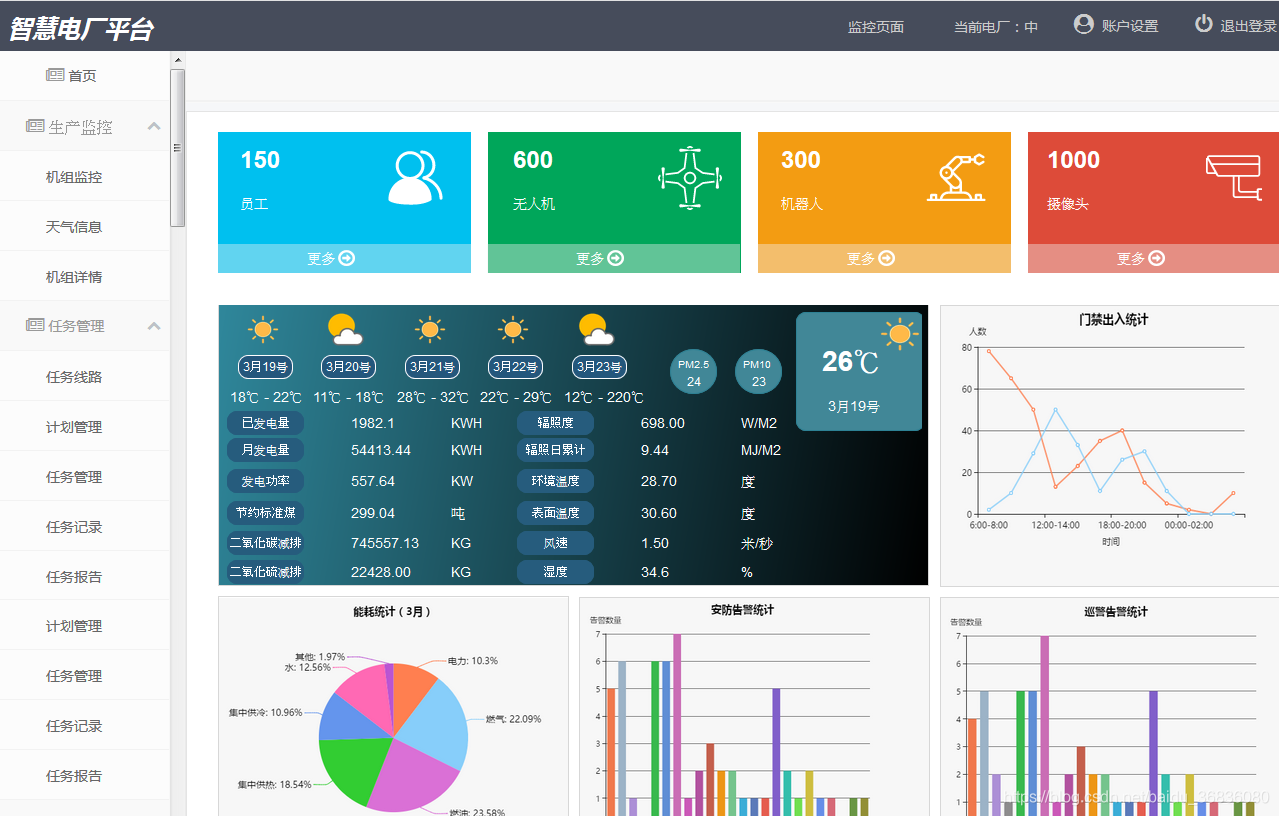
Task: Click 更多 on the blue 员工 card
Action: 344,258
